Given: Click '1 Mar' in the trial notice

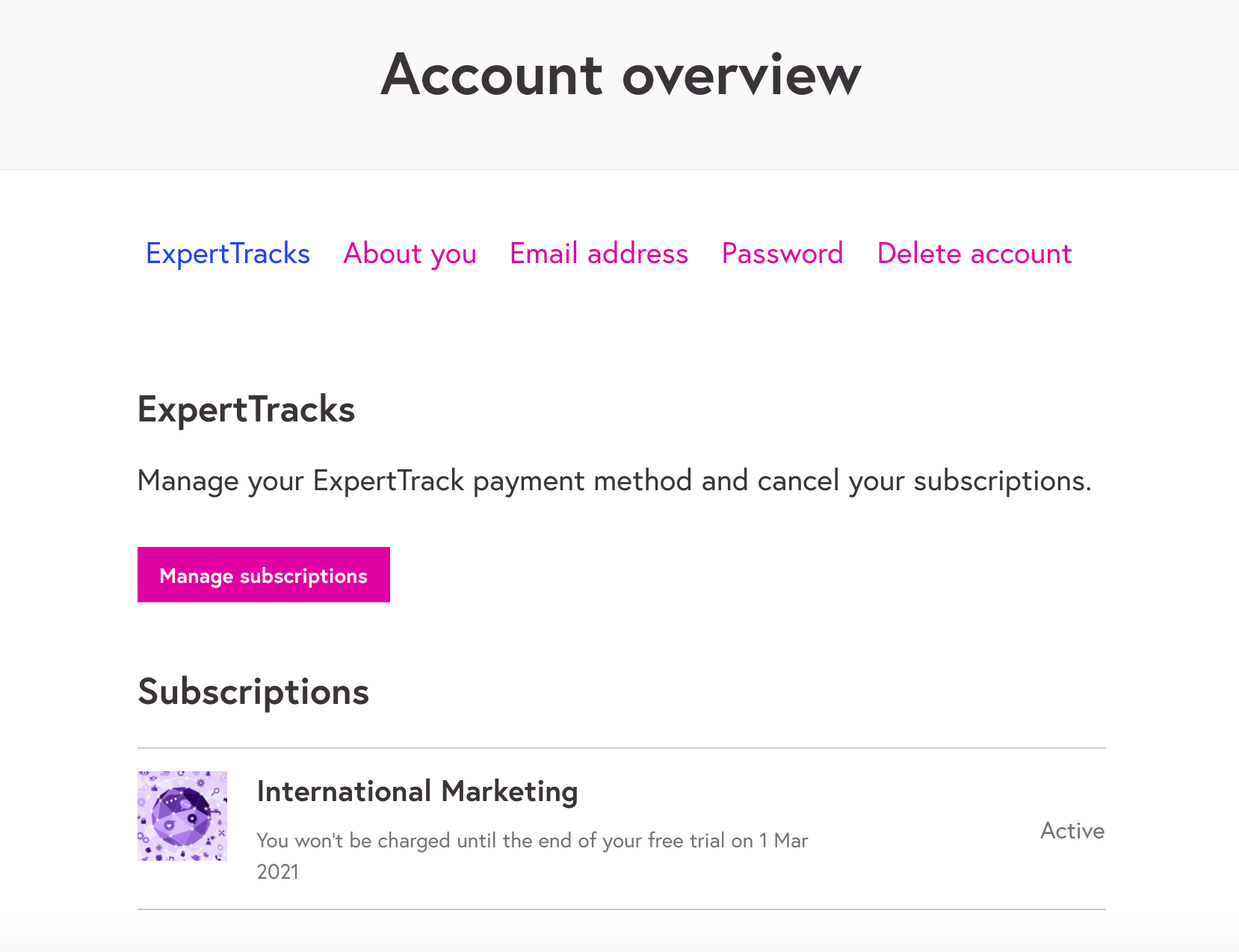Looking at the screenshot, I should tap(783, 841).
